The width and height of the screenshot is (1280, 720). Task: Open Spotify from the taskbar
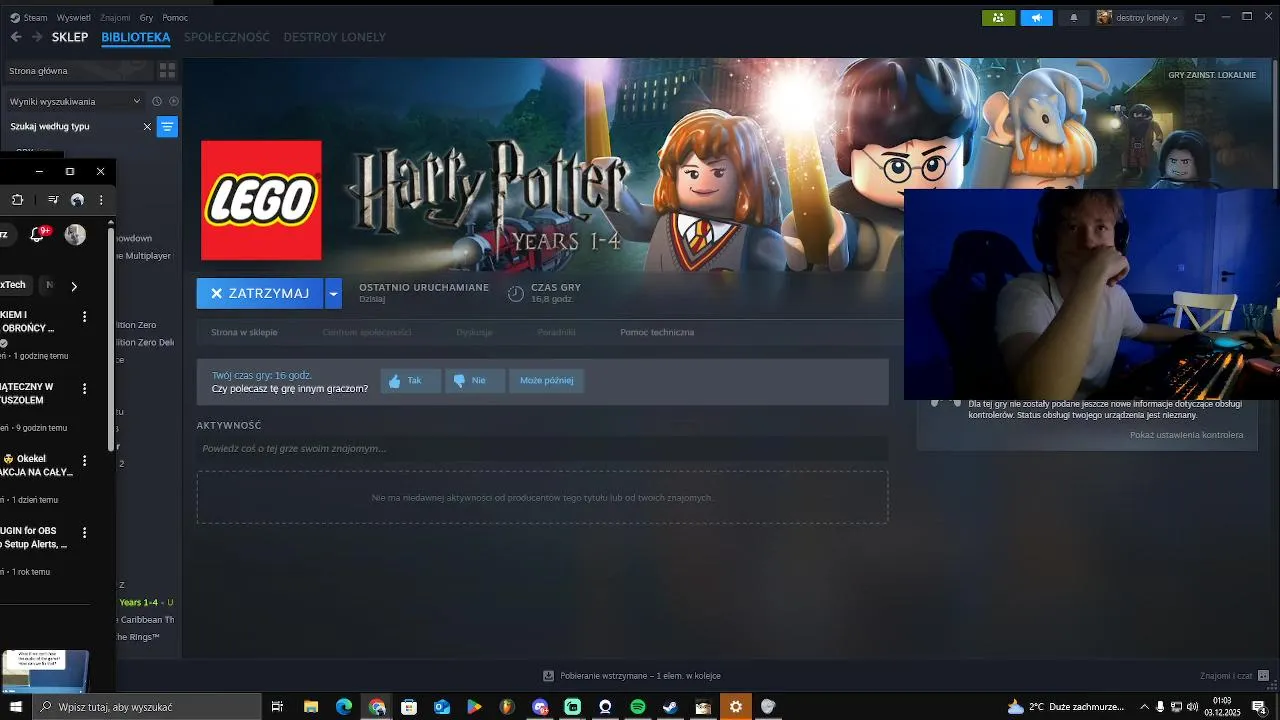(638, 707)
